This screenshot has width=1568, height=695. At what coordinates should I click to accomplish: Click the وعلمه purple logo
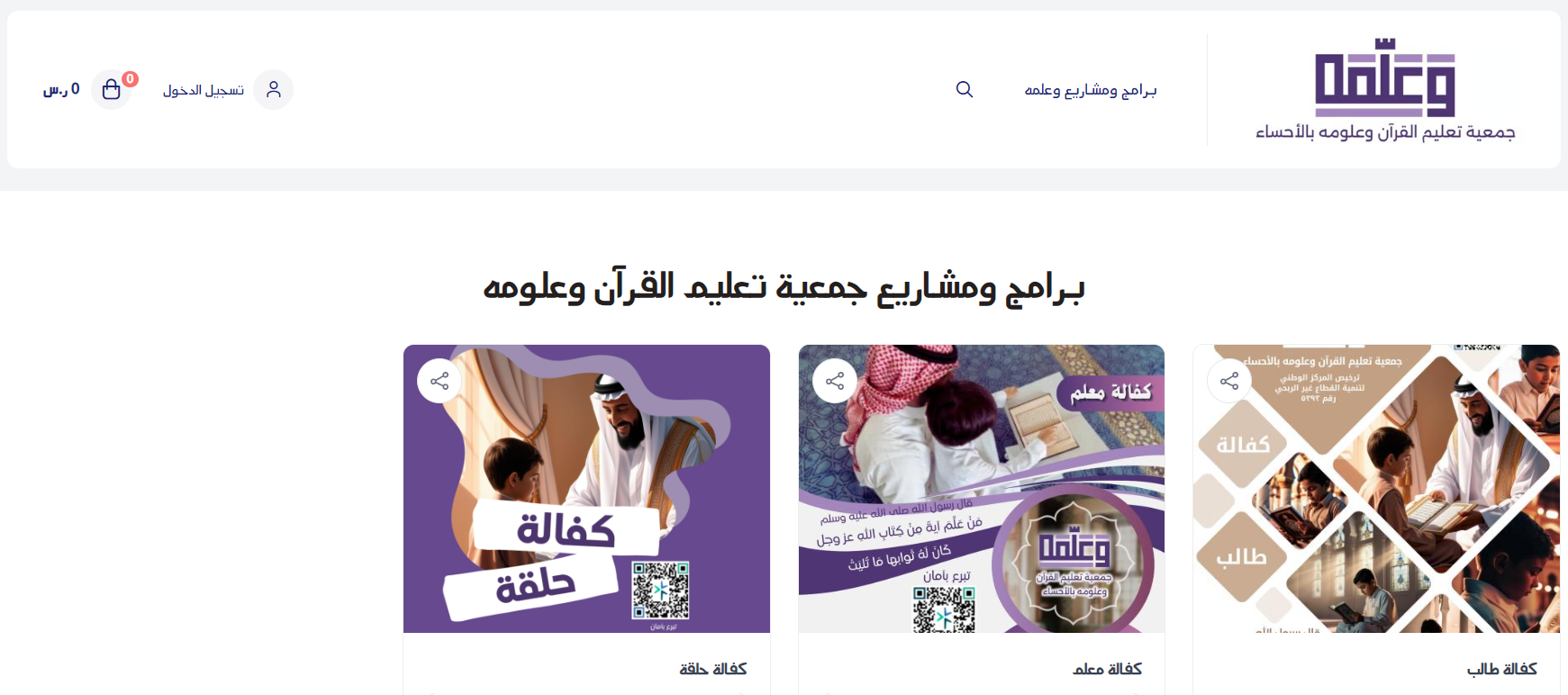click(1385, 77)
